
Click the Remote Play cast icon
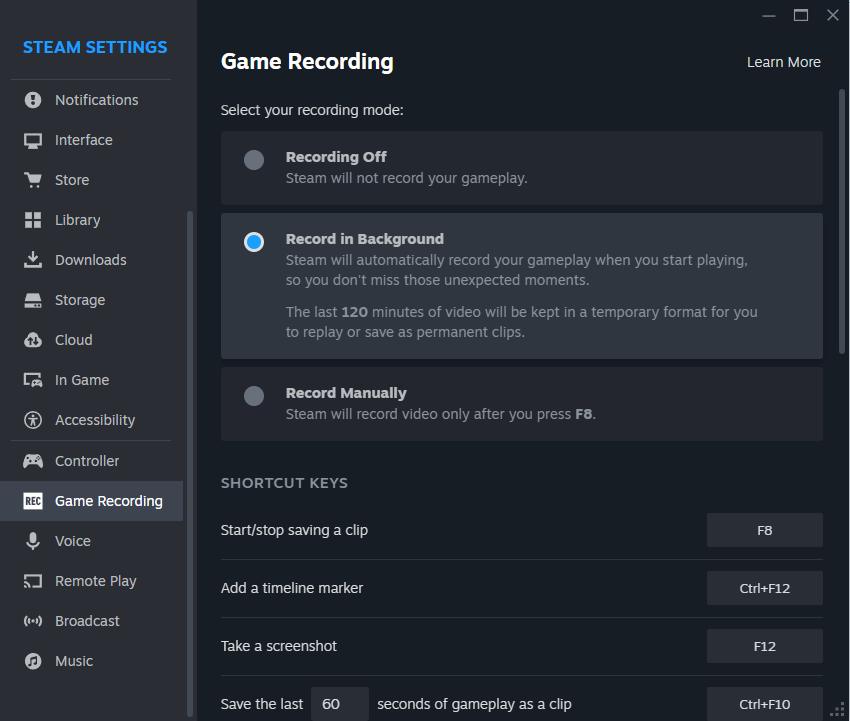tap(33, 581)
